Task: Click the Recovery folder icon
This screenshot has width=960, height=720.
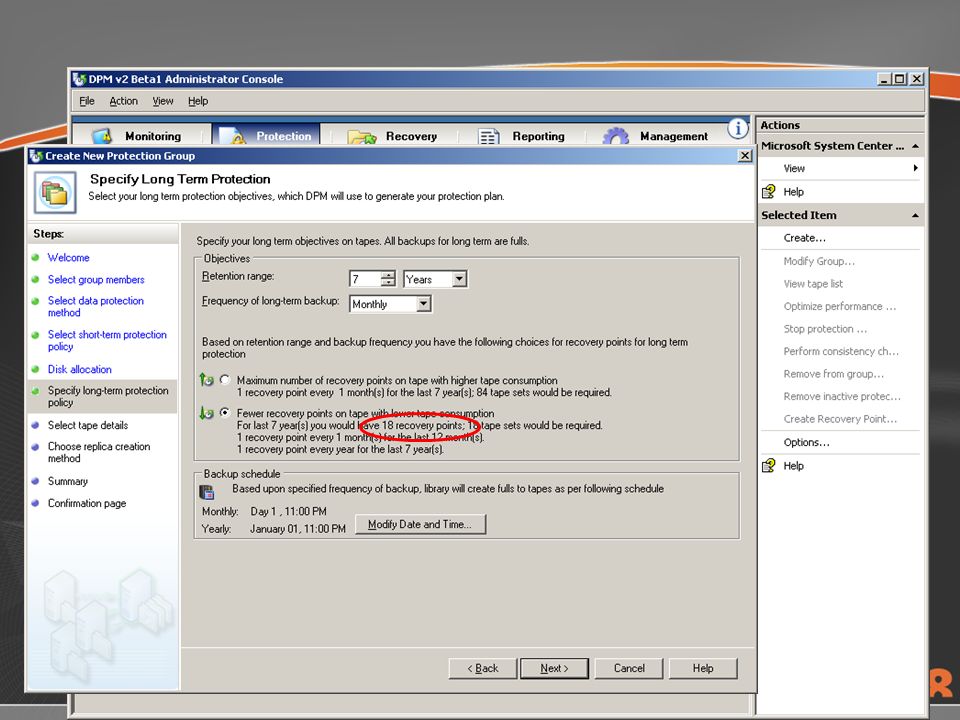Action: click(362, 137)
